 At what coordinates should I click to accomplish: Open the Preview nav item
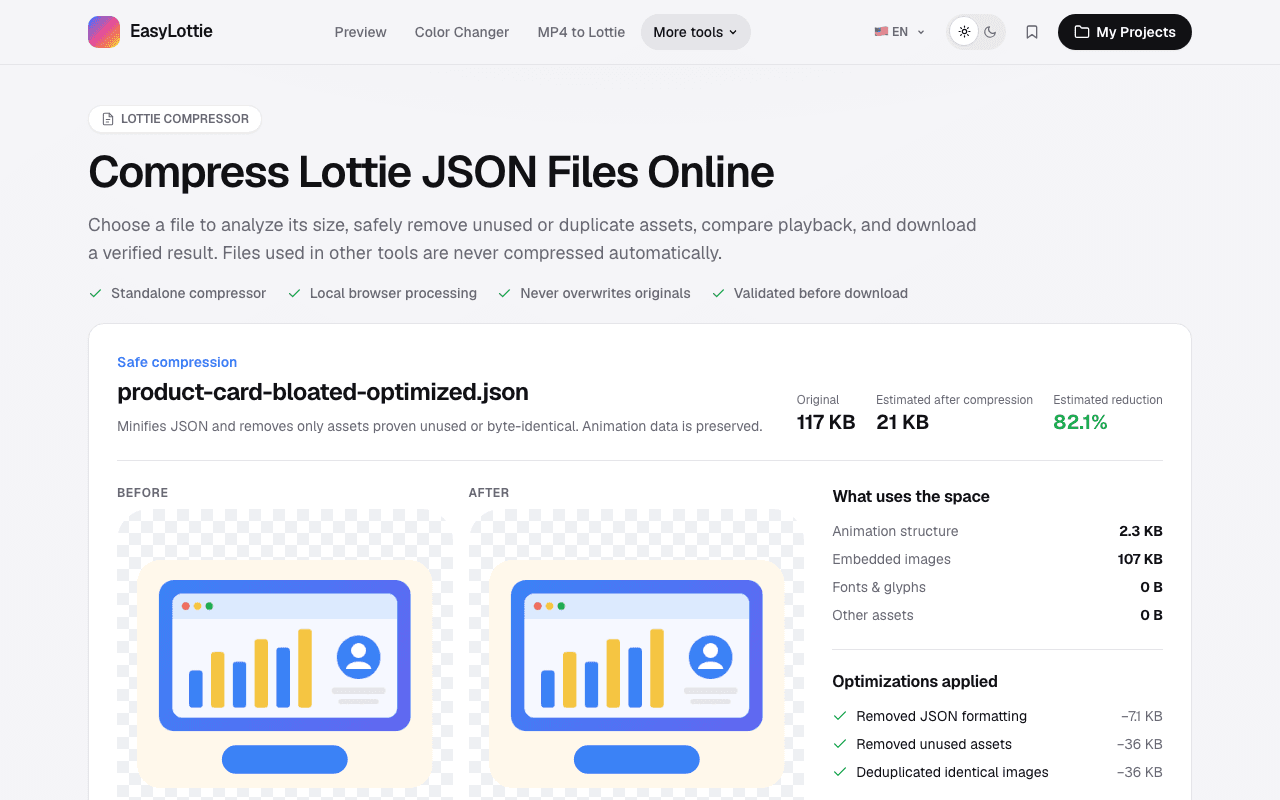point(360,32)
